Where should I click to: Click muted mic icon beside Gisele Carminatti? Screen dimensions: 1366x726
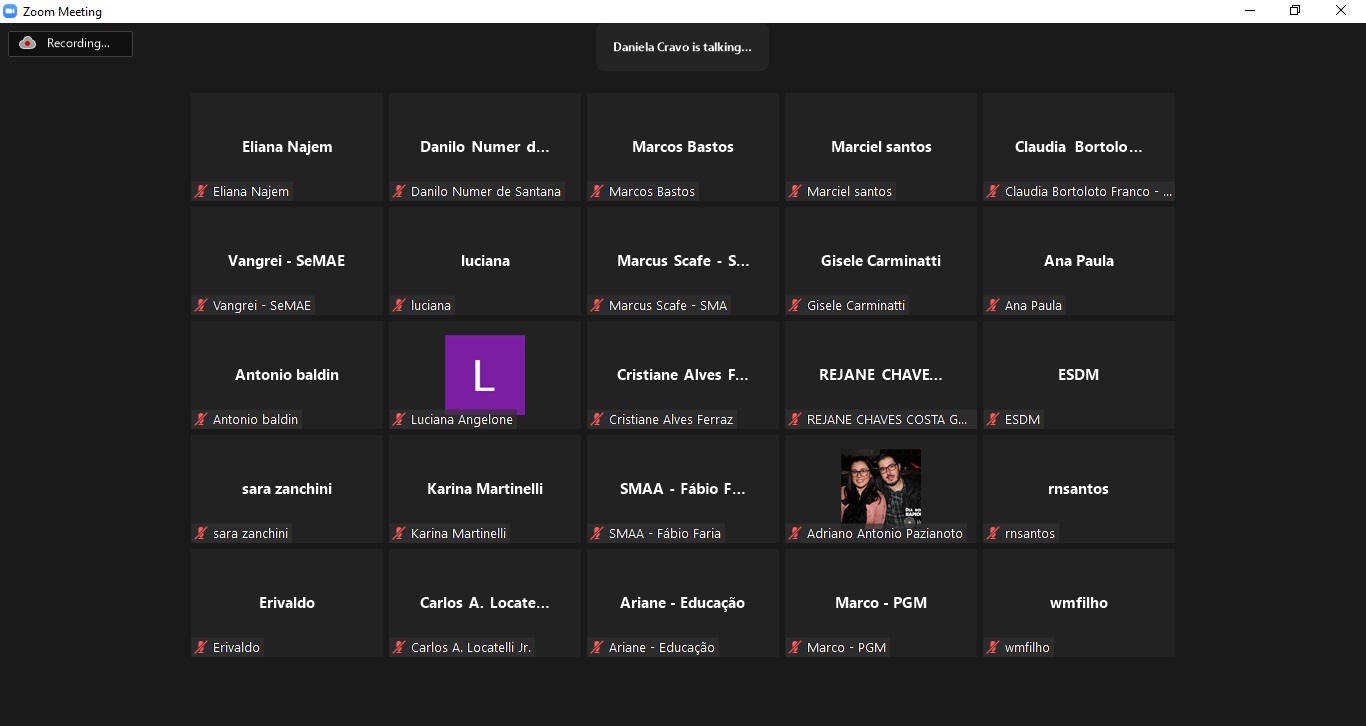[x=795, y=305]
